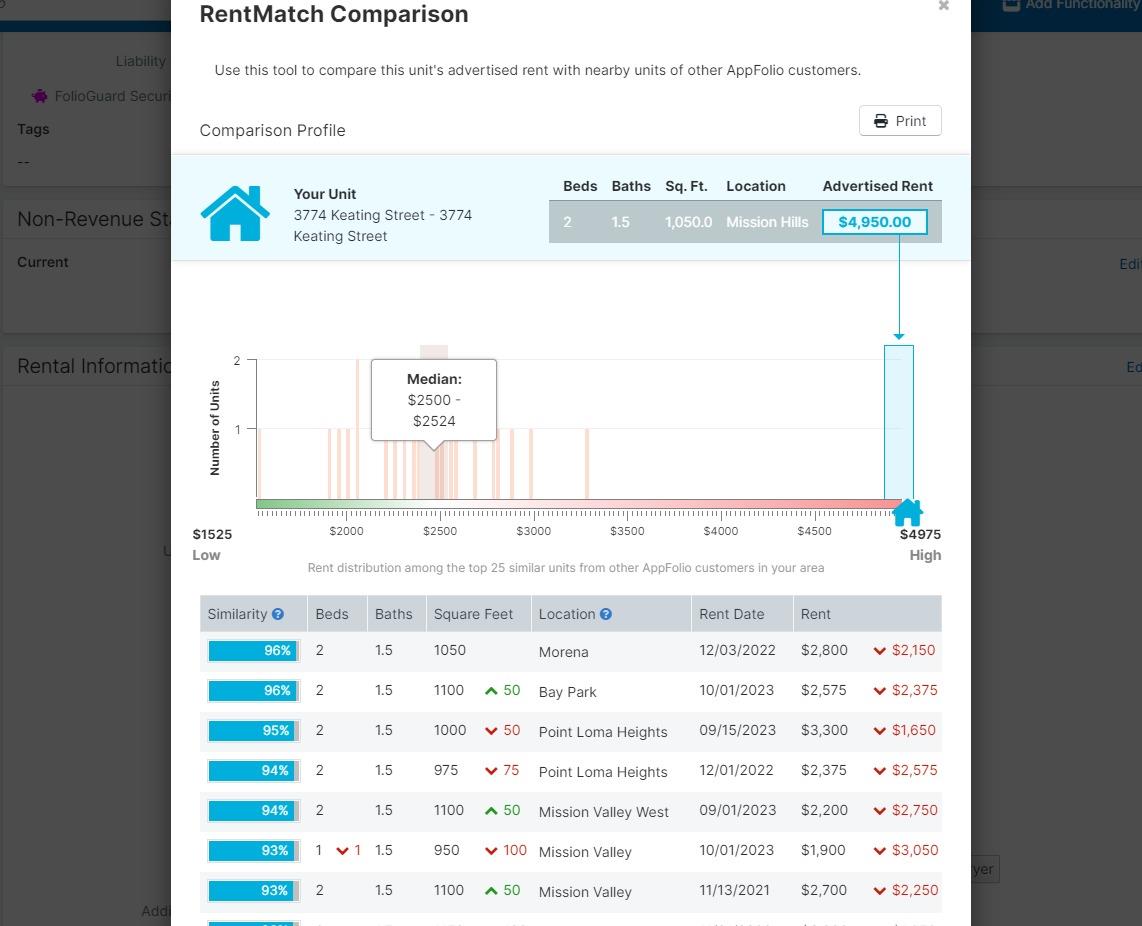Click the red arrow beside $3,050
The width and height of the screenshot is (1142, 926).
[x=879, y=851]
